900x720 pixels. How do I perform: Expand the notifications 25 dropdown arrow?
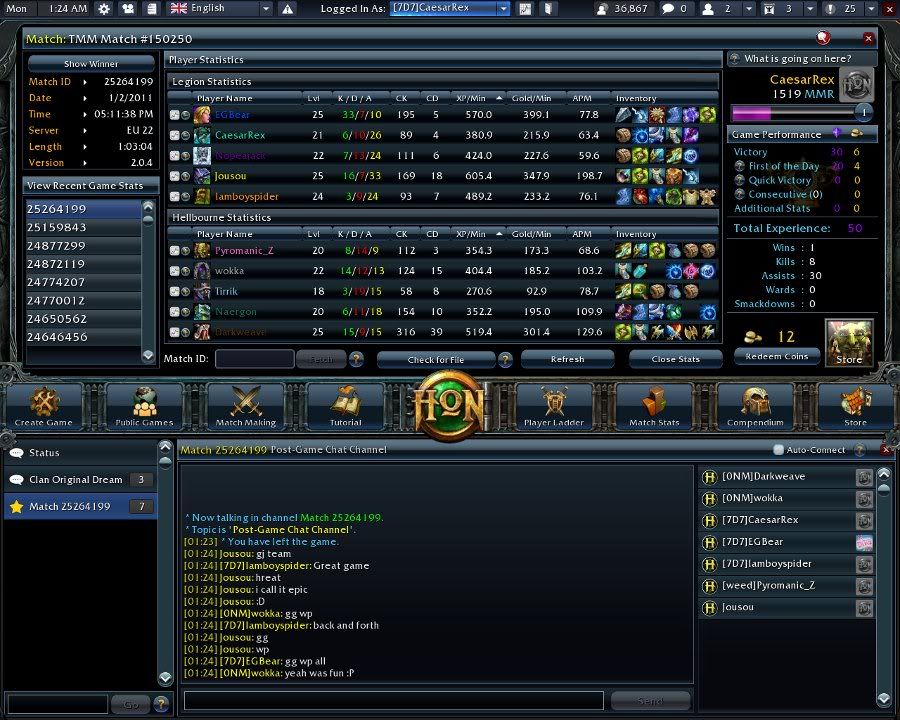[871, 9]
